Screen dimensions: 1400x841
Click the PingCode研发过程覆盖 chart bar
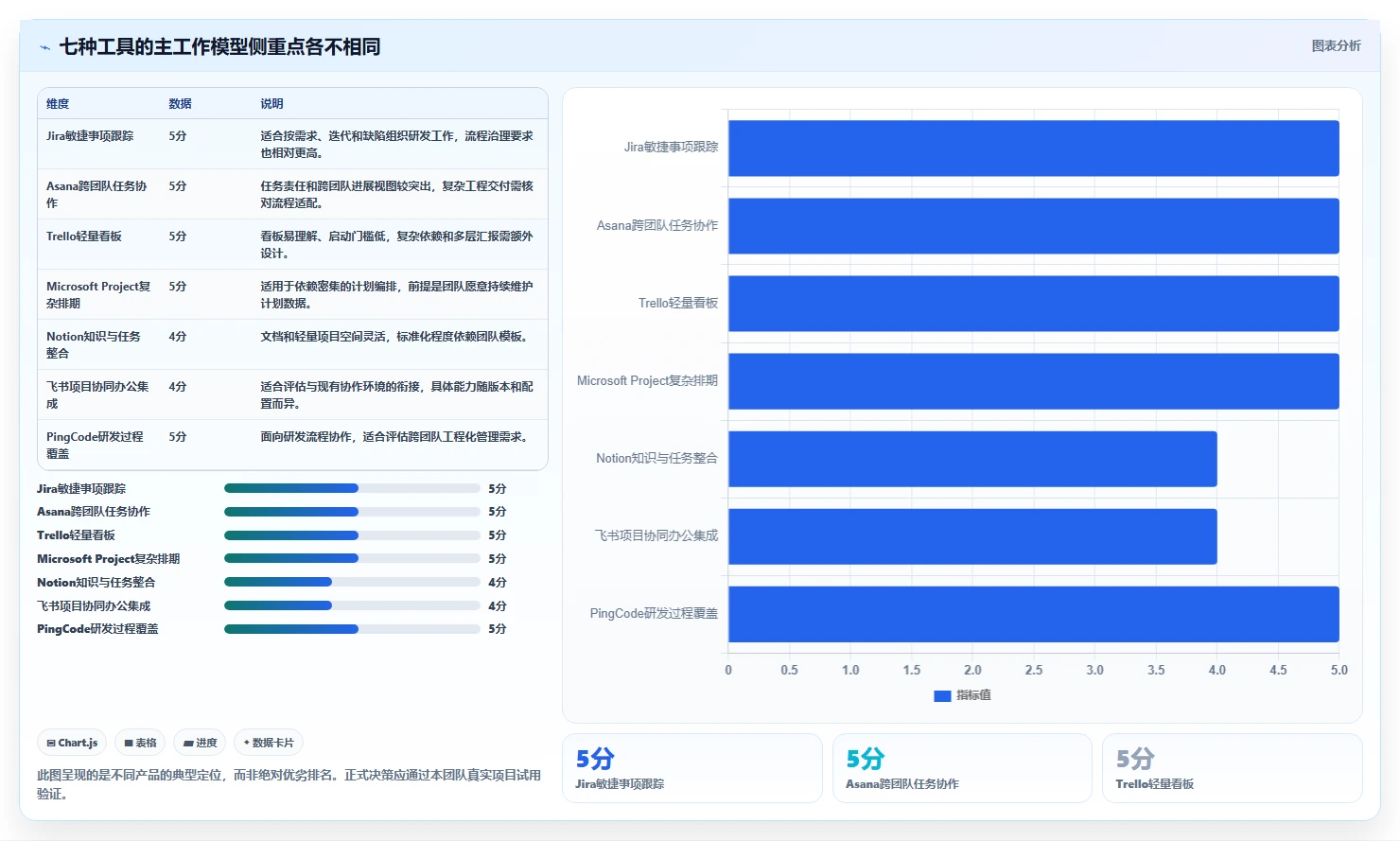point(1034,614)
